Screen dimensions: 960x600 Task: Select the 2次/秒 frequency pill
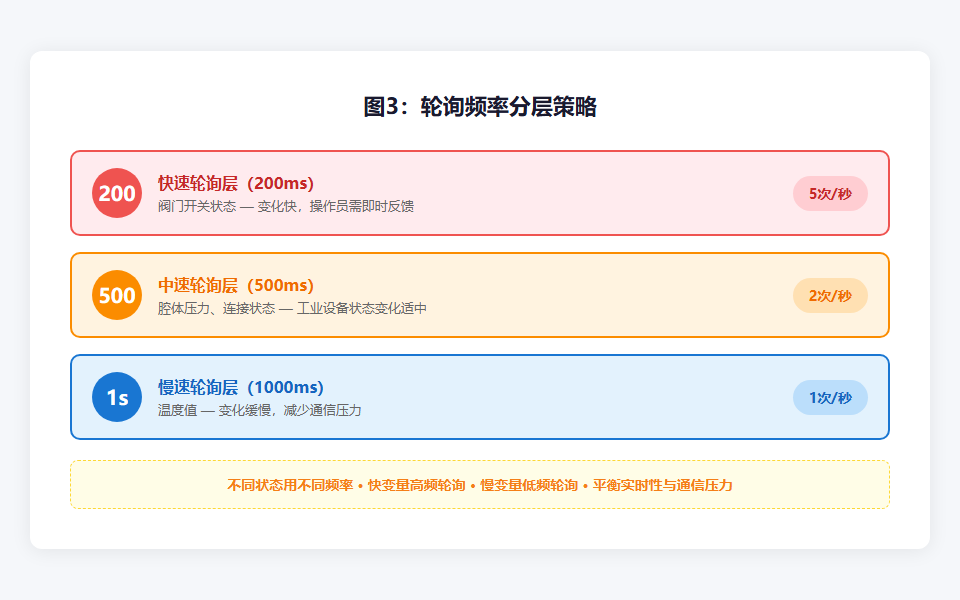point(830,296)
